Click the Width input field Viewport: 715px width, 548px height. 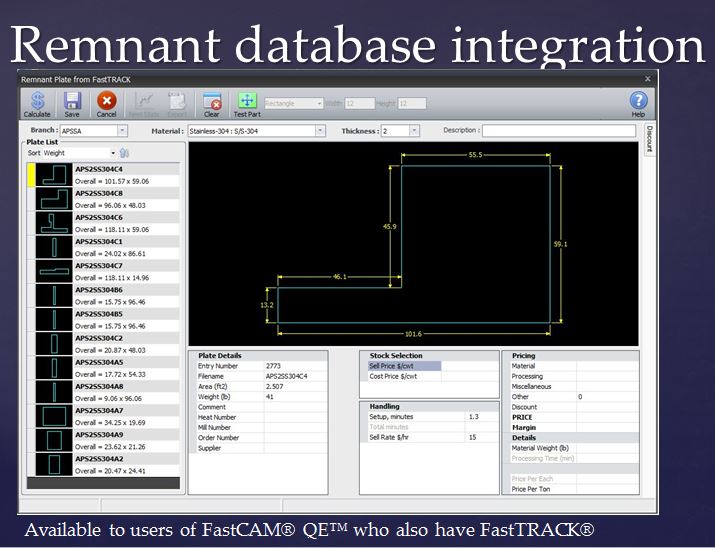pos(360,103)
